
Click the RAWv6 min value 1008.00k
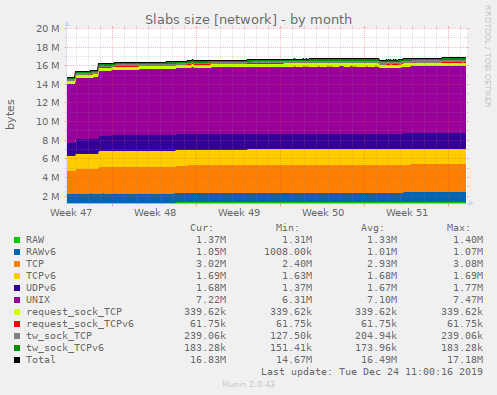[x=288, y=252]
